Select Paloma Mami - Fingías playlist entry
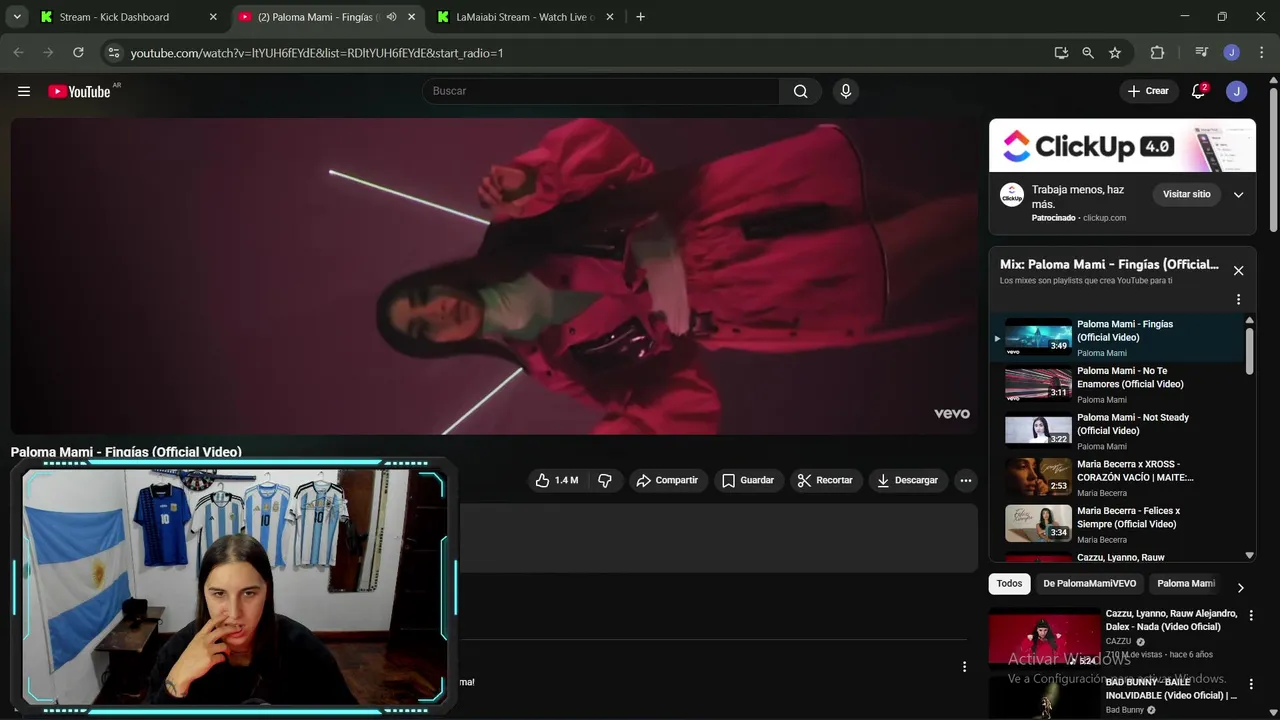This screenshot has height=720, width=1280. coord(1118,338)
